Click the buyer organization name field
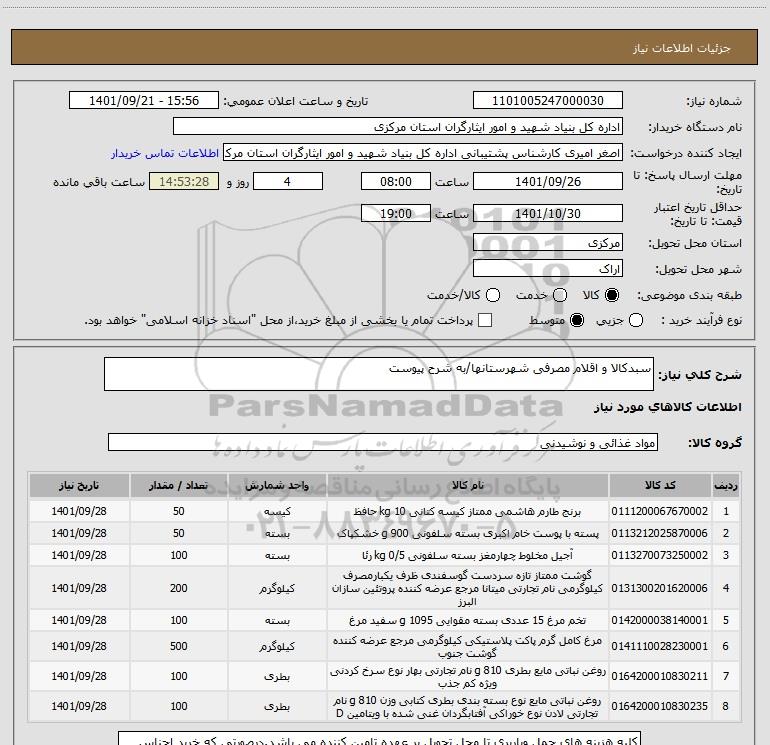This screenshot has width=770, height=745. (x=398, y=127)
